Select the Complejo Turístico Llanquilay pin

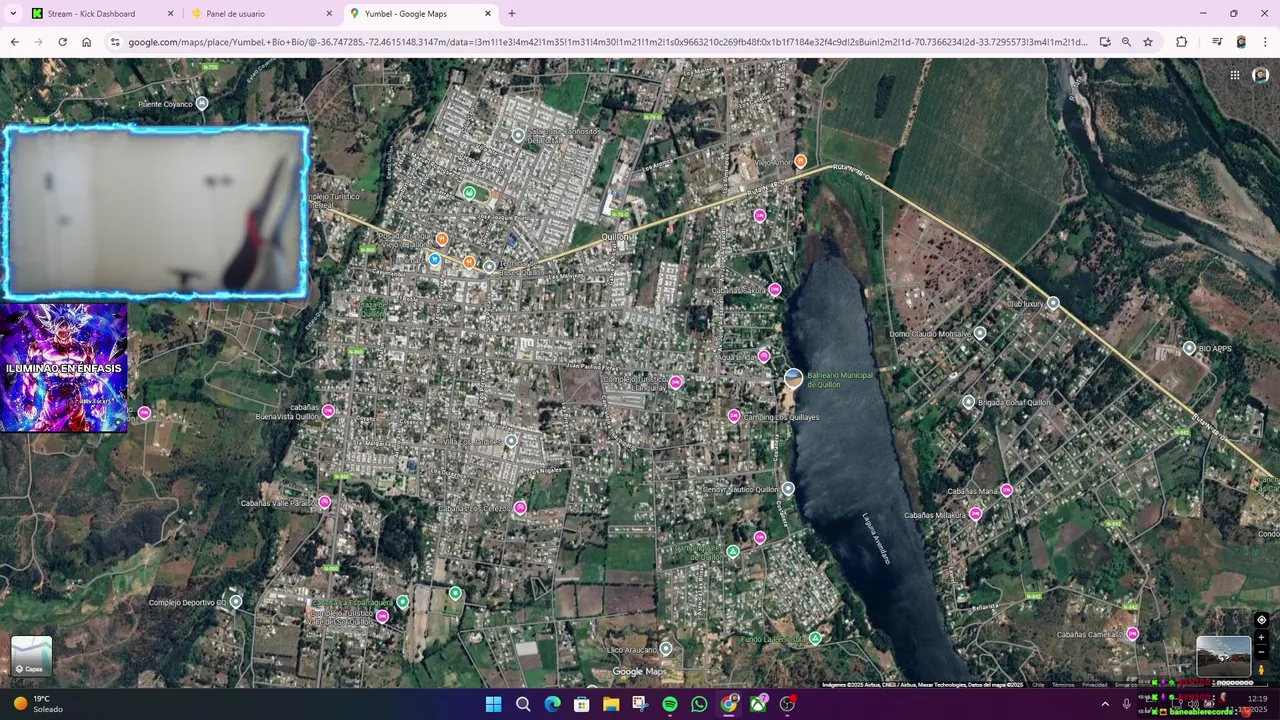(676, 382)
